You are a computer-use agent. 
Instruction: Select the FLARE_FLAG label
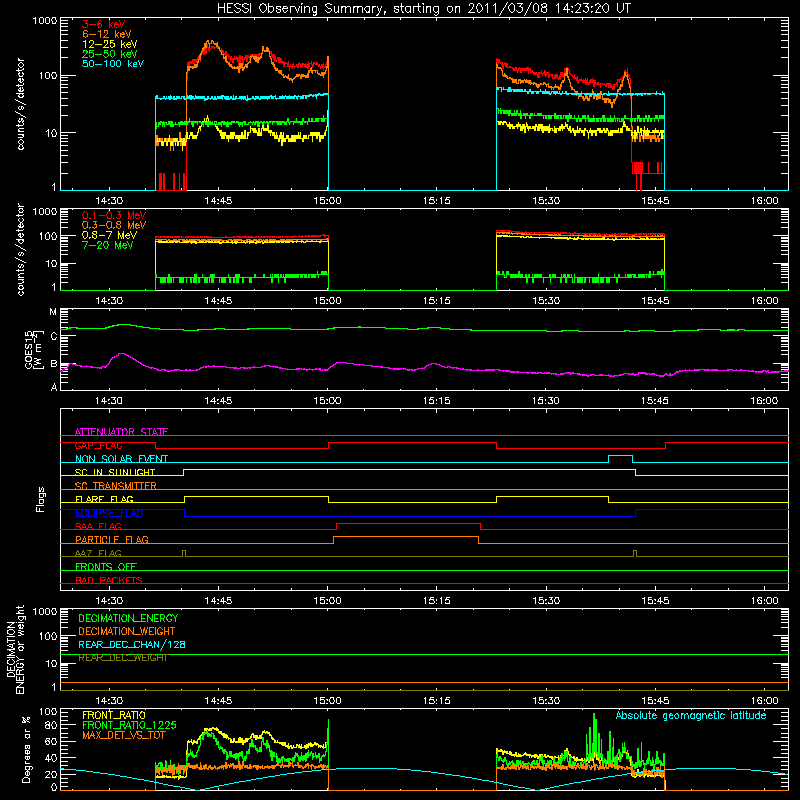coord(104,499)
